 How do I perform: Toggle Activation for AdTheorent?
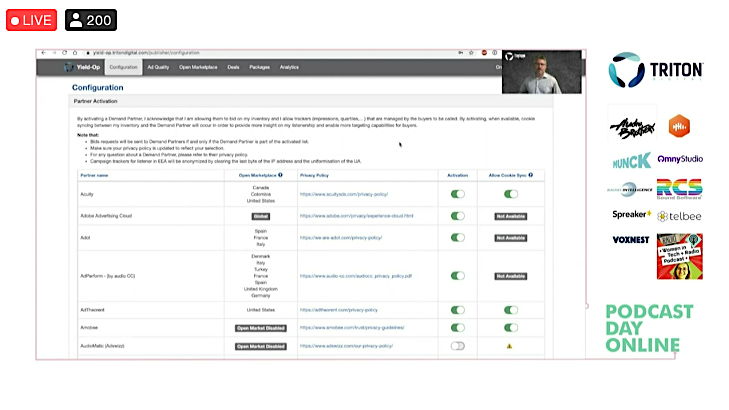point(457,310)
